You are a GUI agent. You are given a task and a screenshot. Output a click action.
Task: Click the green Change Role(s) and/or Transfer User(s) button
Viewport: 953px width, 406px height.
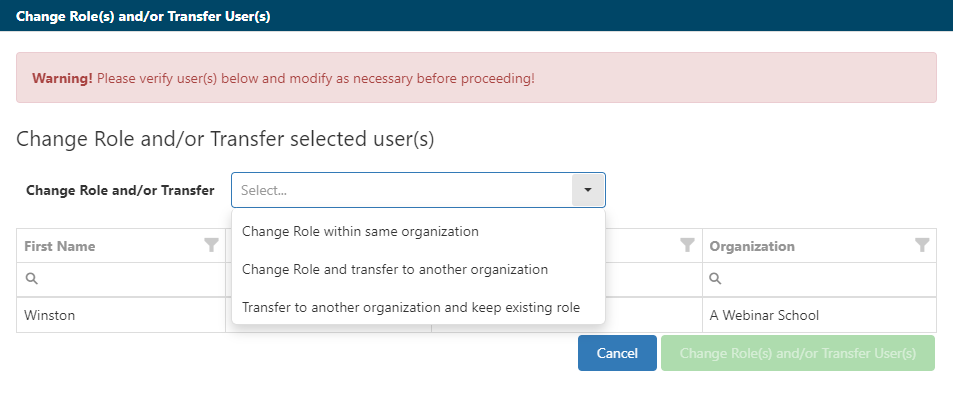click(x=797, y=353)
